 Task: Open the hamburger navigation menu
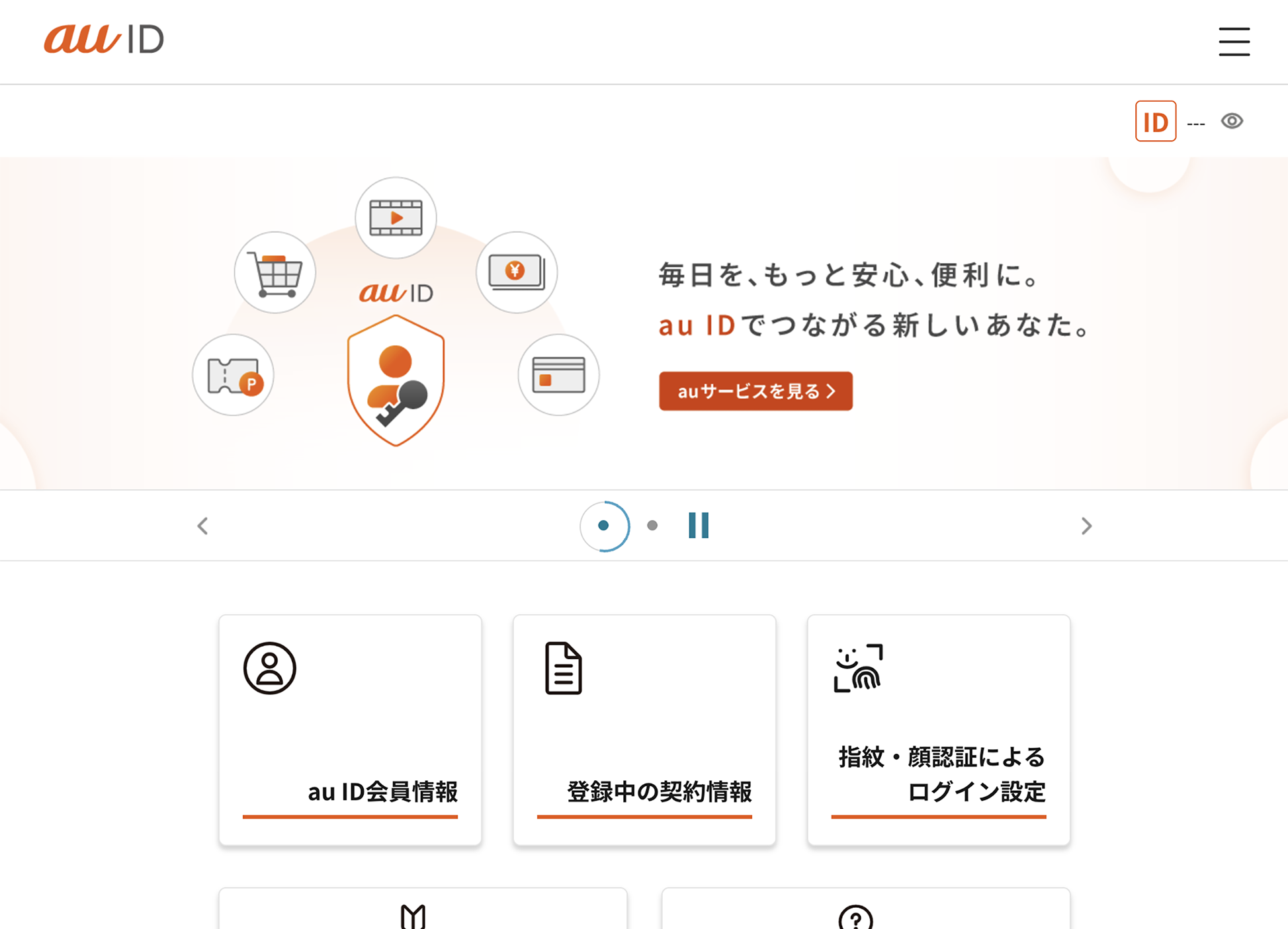(x=1234, y=42)
